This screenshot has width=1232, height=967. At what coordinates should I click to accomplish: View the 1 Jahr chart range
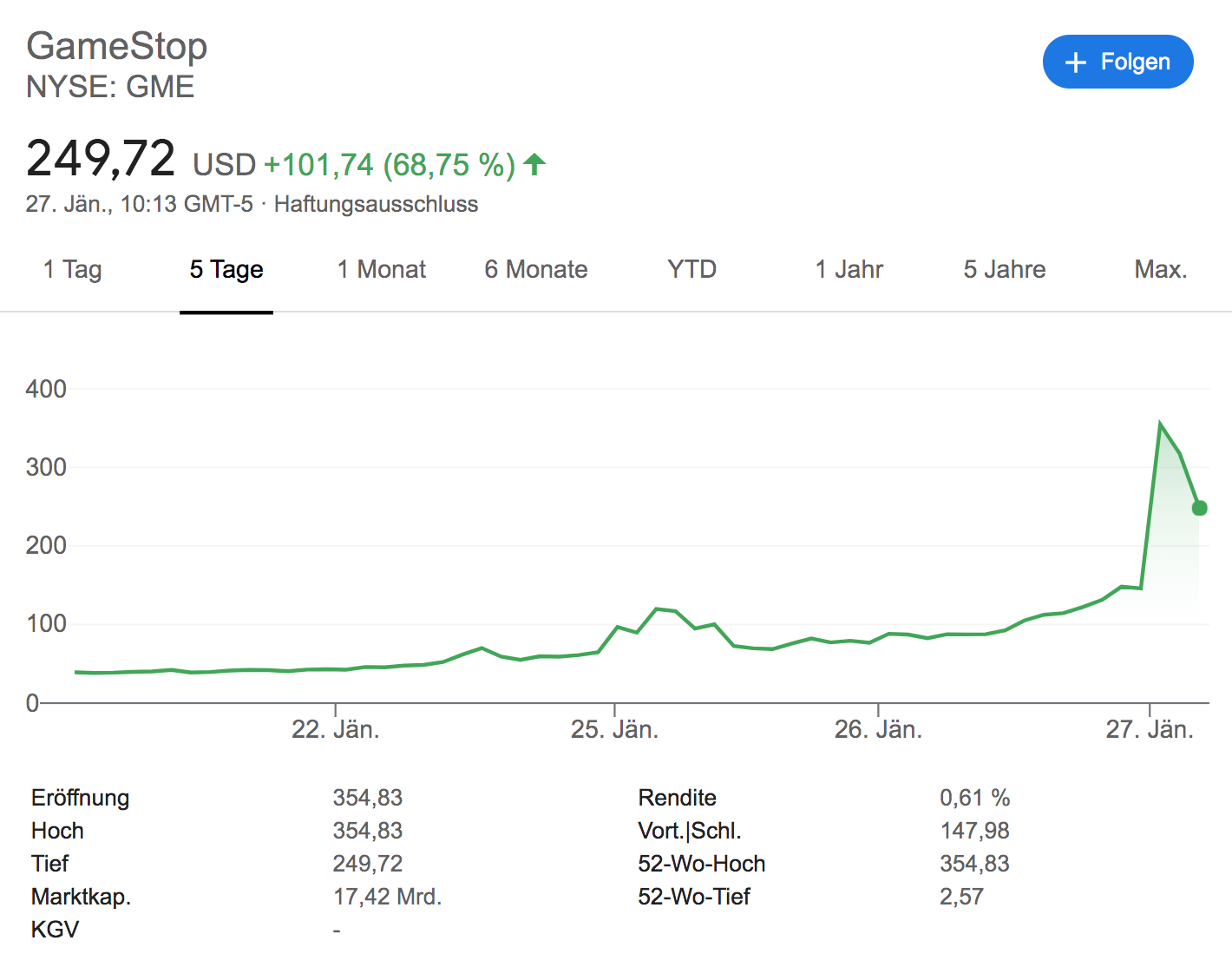[849, 270]
